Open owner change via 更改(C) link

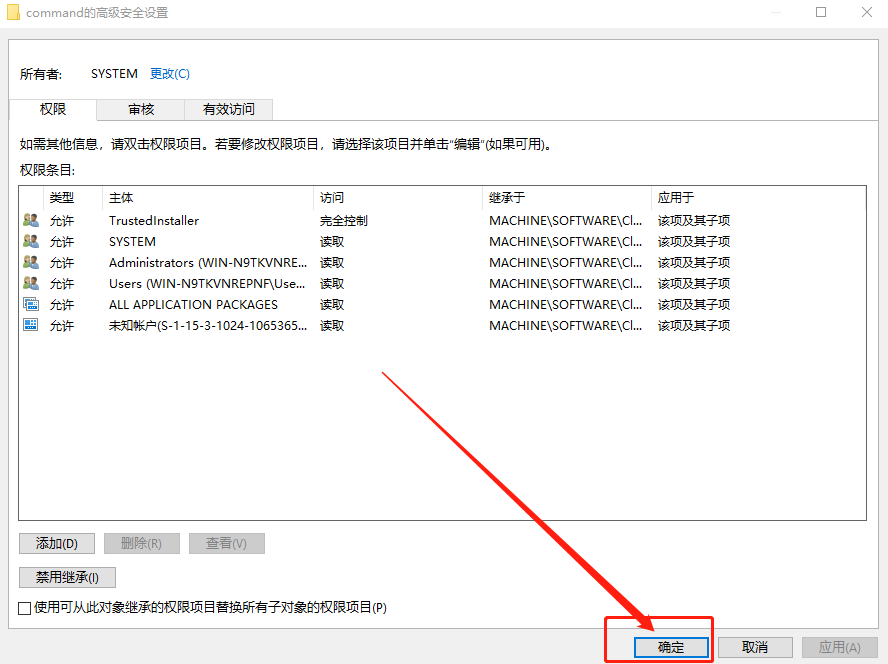(x=169, y=73)
